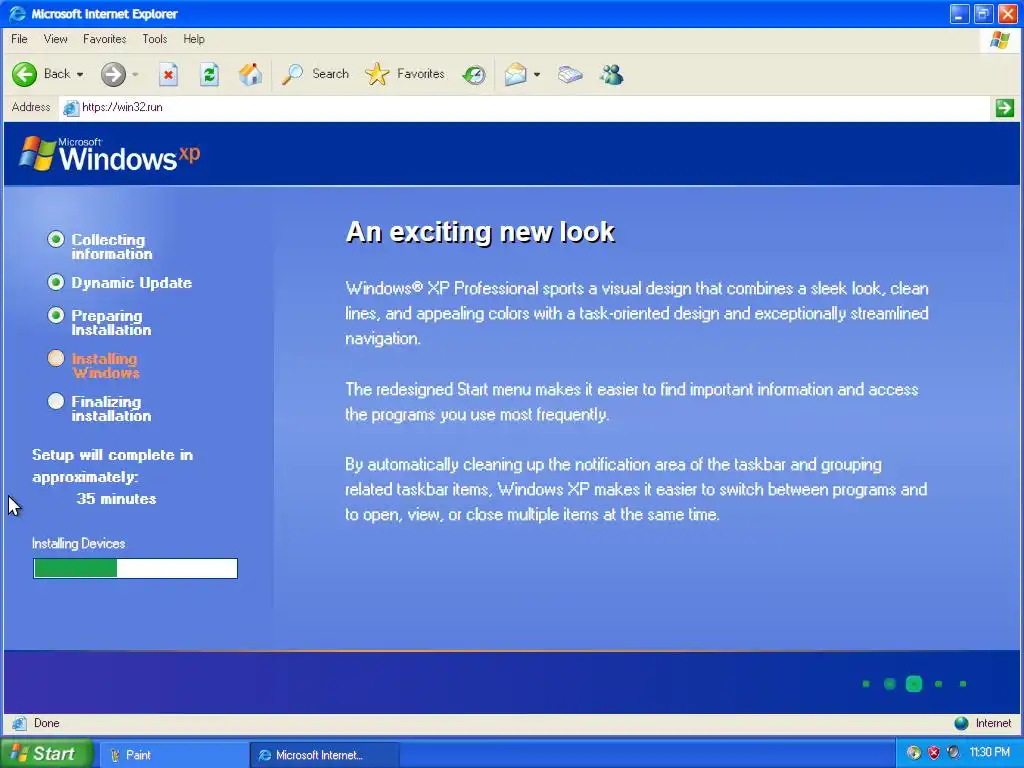Viewport: 1024px width, 768px height.
Task: Click the page icon in address bar
Action: point(71,108)
